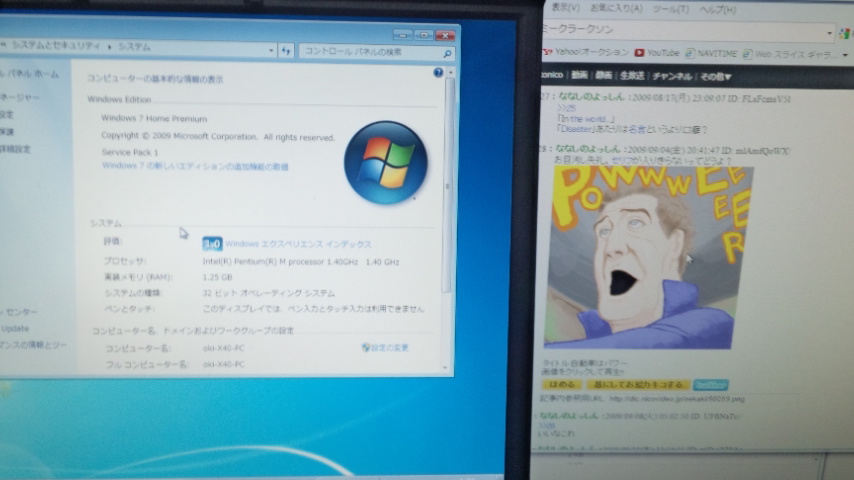Viewport: 854px width, 480px height.
Task: Click the 1.25 GB memory value
Action: click(x=217, y=277)
